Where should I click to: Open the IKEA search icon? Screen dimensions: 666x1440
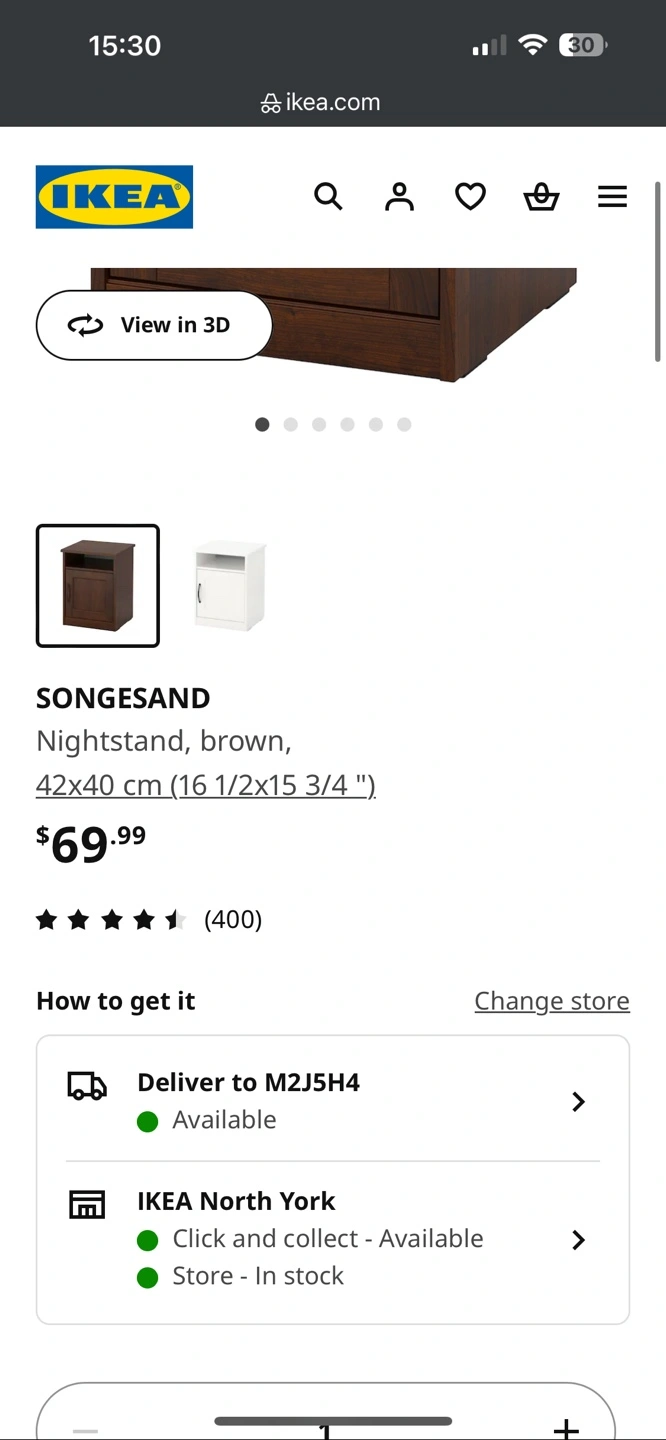[x=328, y=196]
